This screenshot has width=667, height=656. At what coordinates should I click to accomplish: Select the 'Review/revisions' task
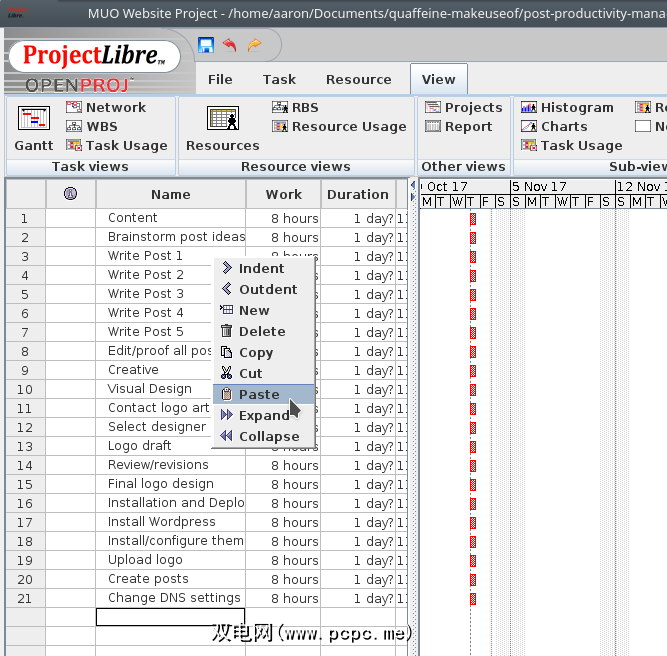coord(158,465)
